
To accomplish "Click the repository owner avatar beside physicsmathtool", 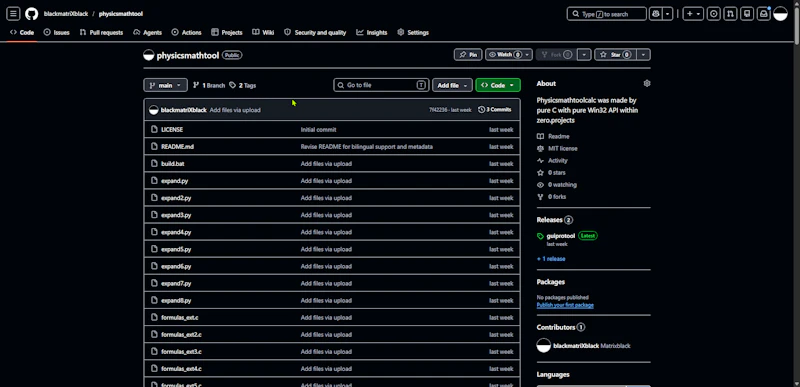I will (148, 55).
